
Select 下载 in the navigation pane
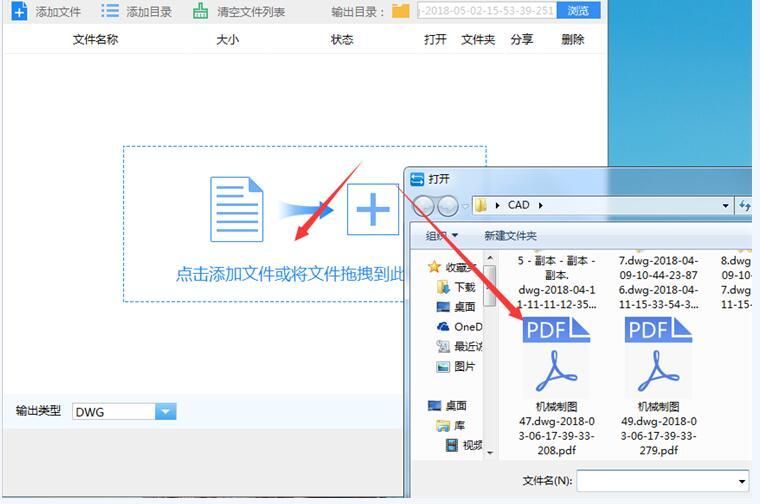click(x=458, y=287)
